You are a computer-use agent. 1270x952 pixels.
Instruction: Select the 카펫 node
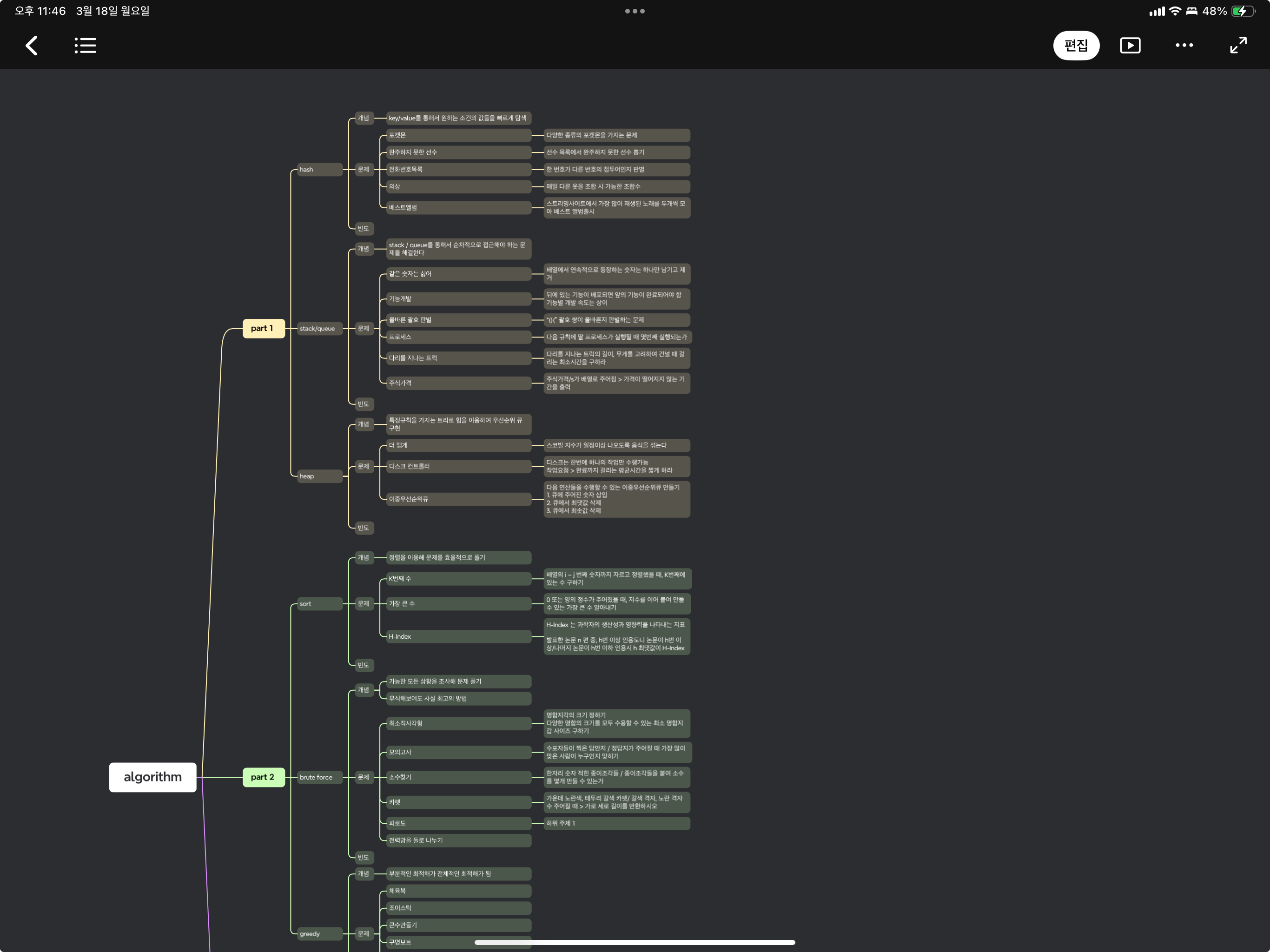(x=459, y=802)
